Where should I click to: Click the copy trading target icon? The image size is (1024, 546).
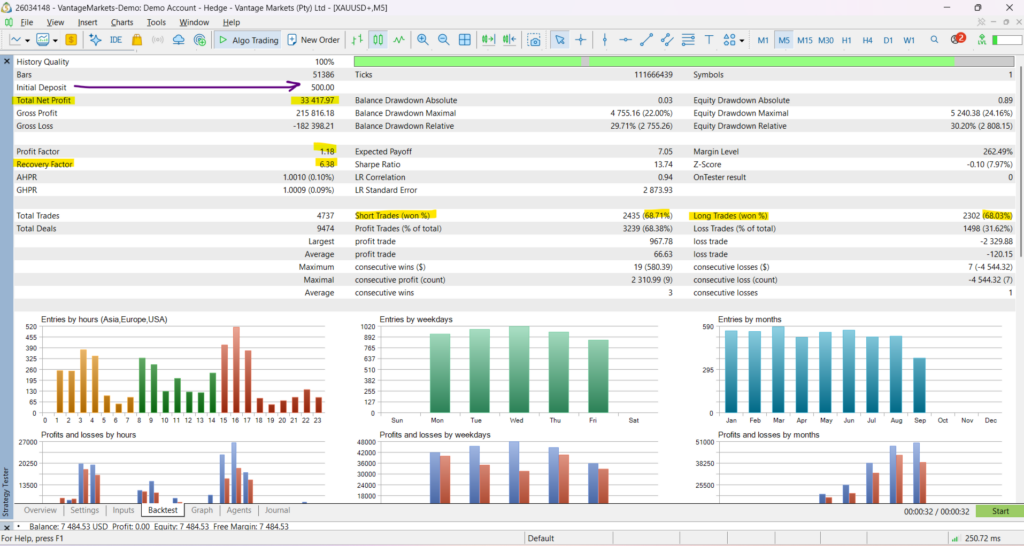200,40
